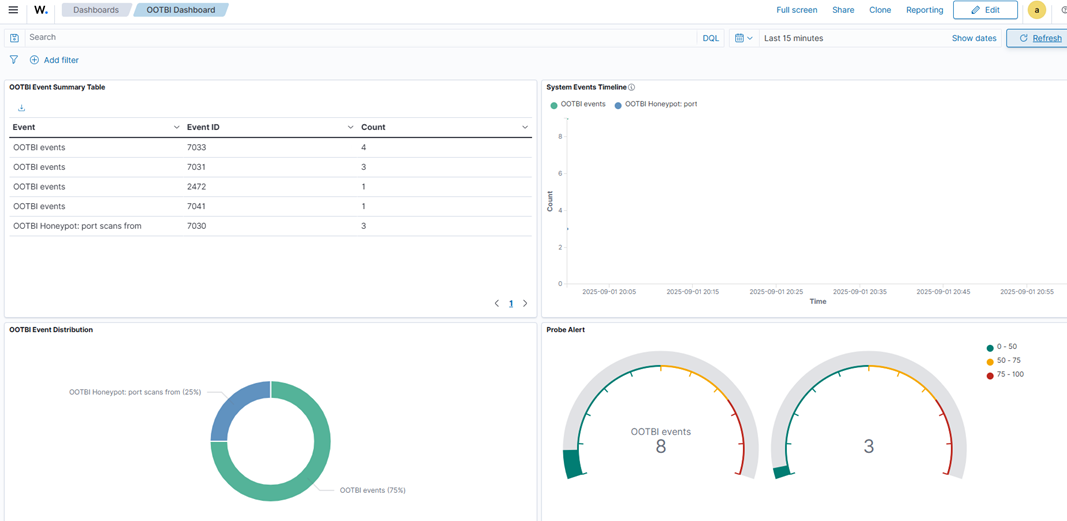Open the calendar quick date dropdown
1067x521 pixels.
tap(743, 38)
